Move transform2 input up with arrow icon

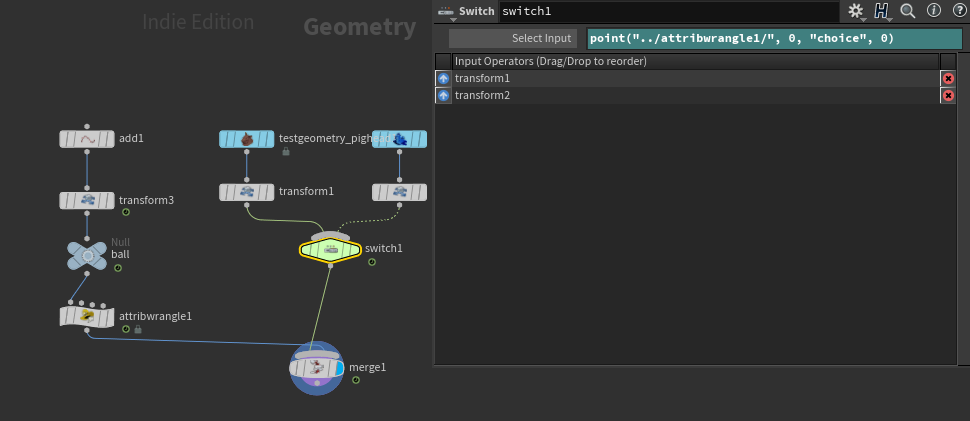tap(443, 96)
